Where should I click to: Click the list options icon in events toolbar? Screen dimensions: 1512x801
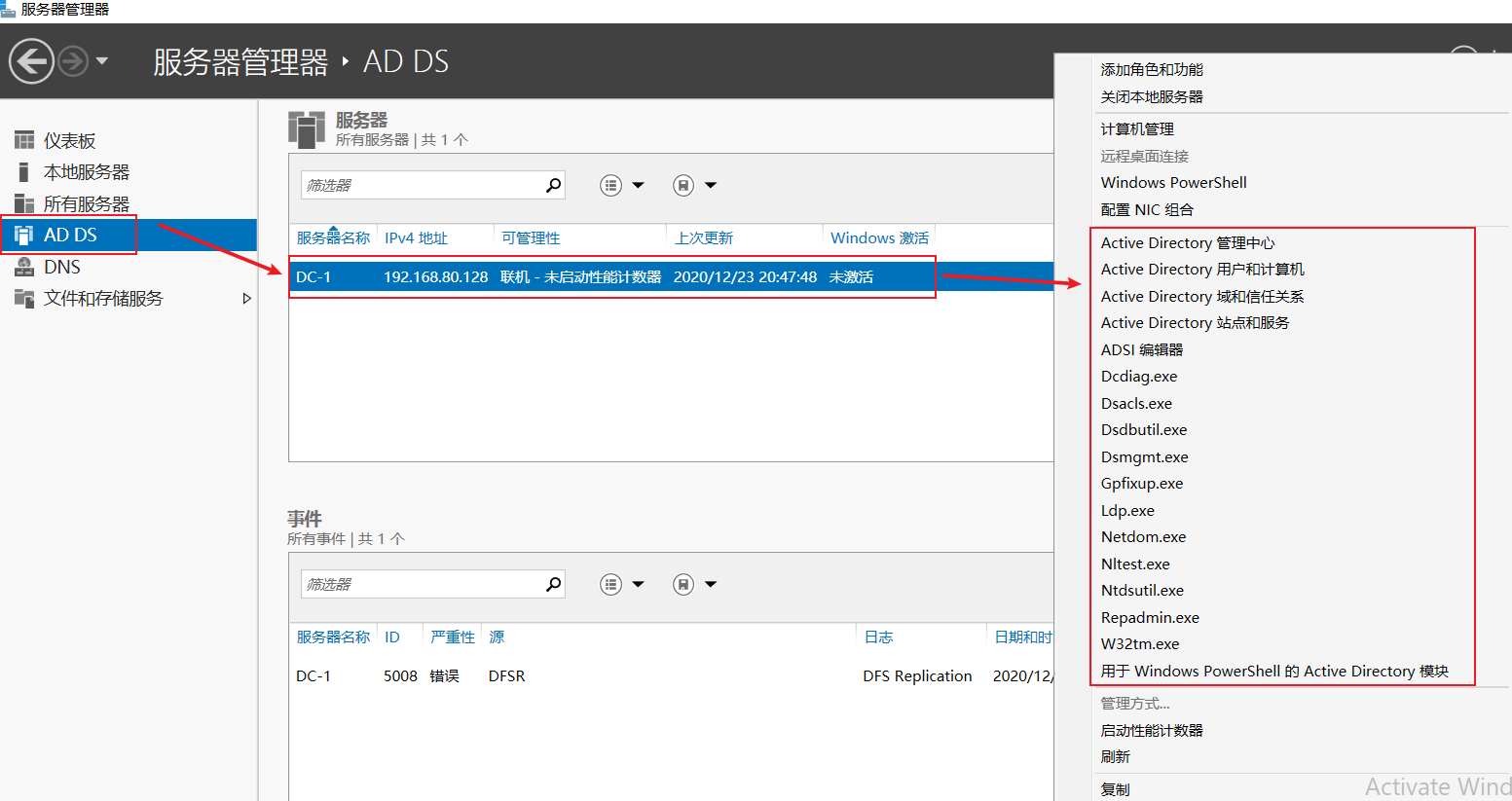pyautogui.click(x=610, y=584)
